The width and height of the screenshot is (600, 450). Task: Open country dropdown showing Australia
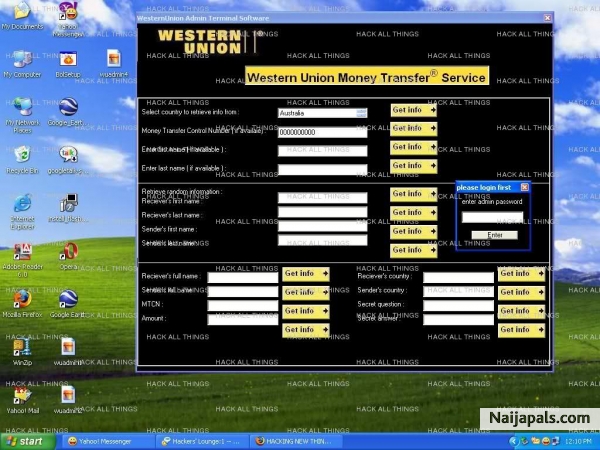[x=323, y=113]
